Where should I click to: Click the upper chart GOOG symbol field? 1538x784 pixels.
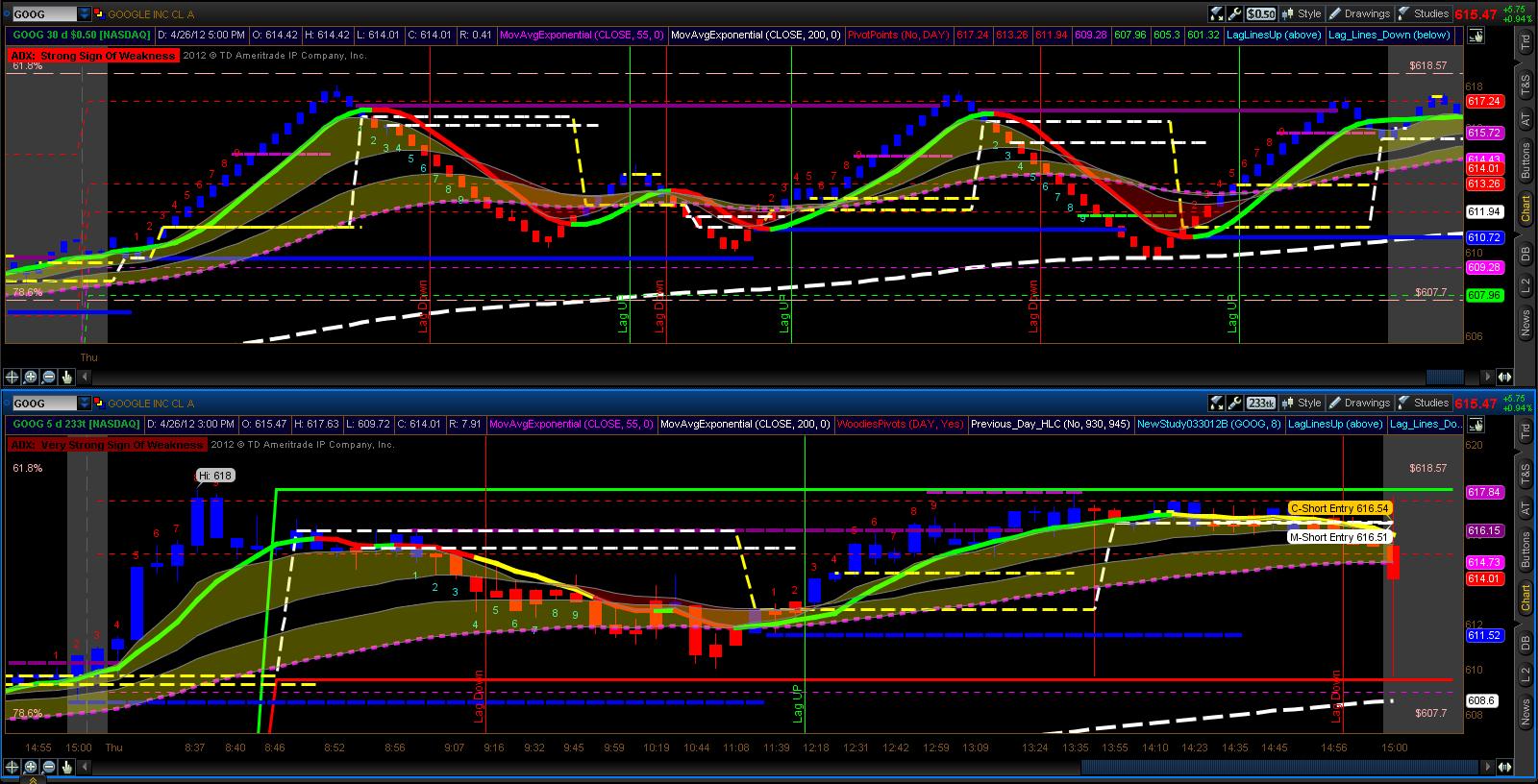(43, 14)
